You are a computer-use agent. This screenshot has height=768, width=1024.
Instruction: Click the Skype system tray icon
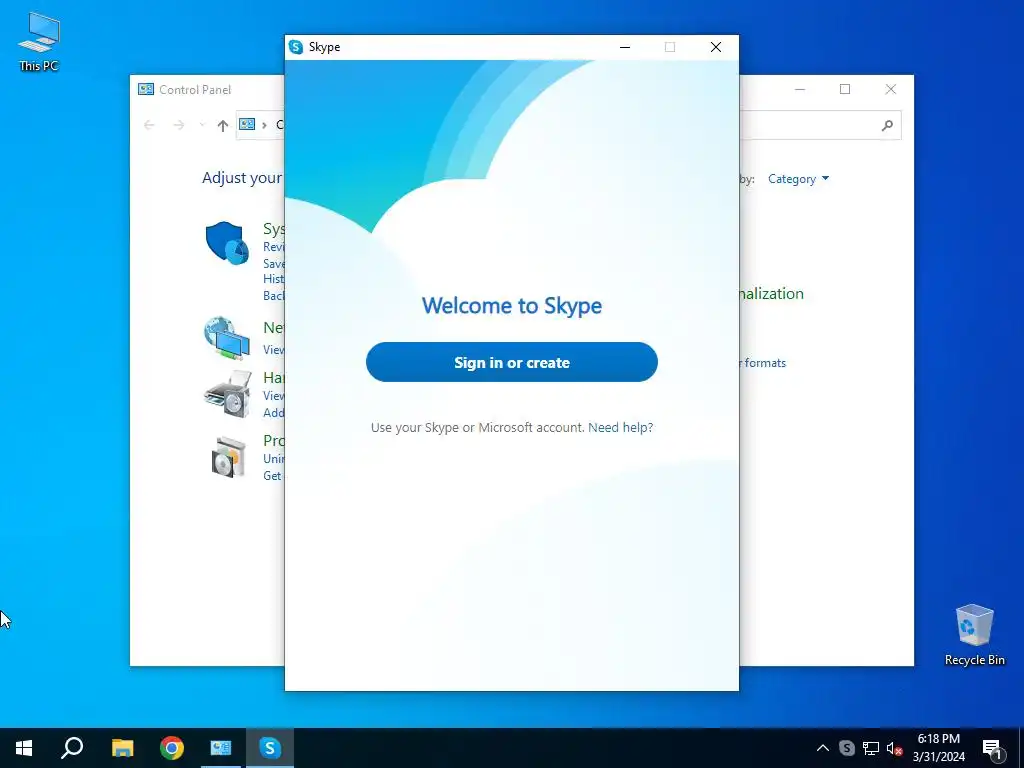point(846,748)
